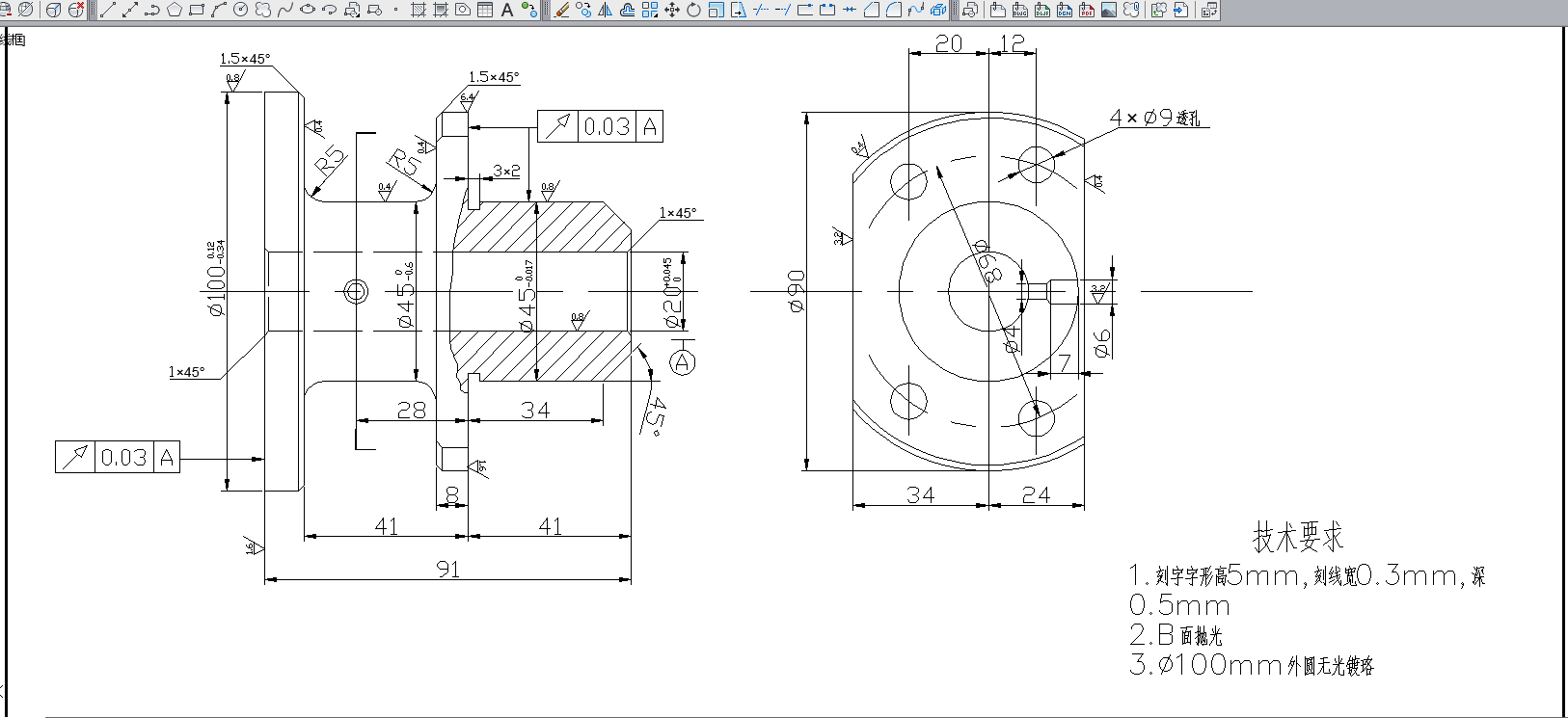Attach a DWG reference file
The width and height of the screenshot is (1568, 718).
click(1020, 10)
